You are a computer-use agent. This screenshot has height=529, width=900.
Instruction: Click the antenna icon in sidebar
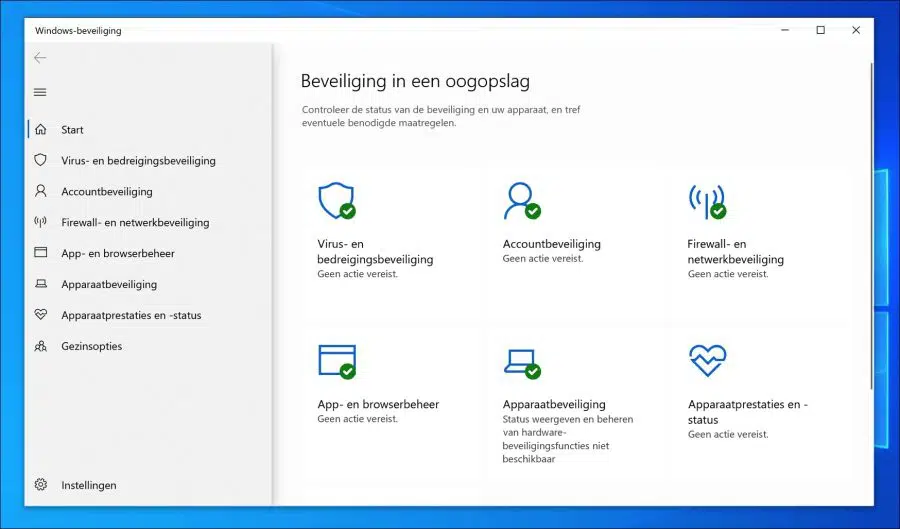coord(41,221)
